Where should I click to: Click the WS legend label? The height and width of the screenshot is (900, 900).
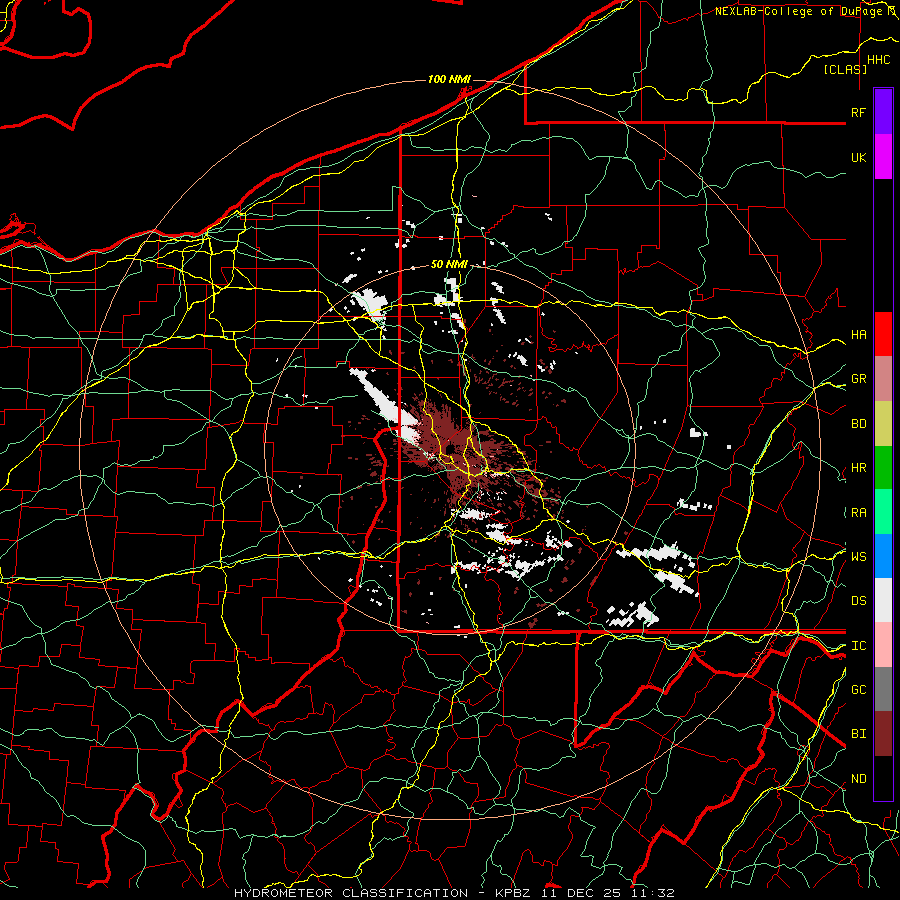tap(858, 557)
